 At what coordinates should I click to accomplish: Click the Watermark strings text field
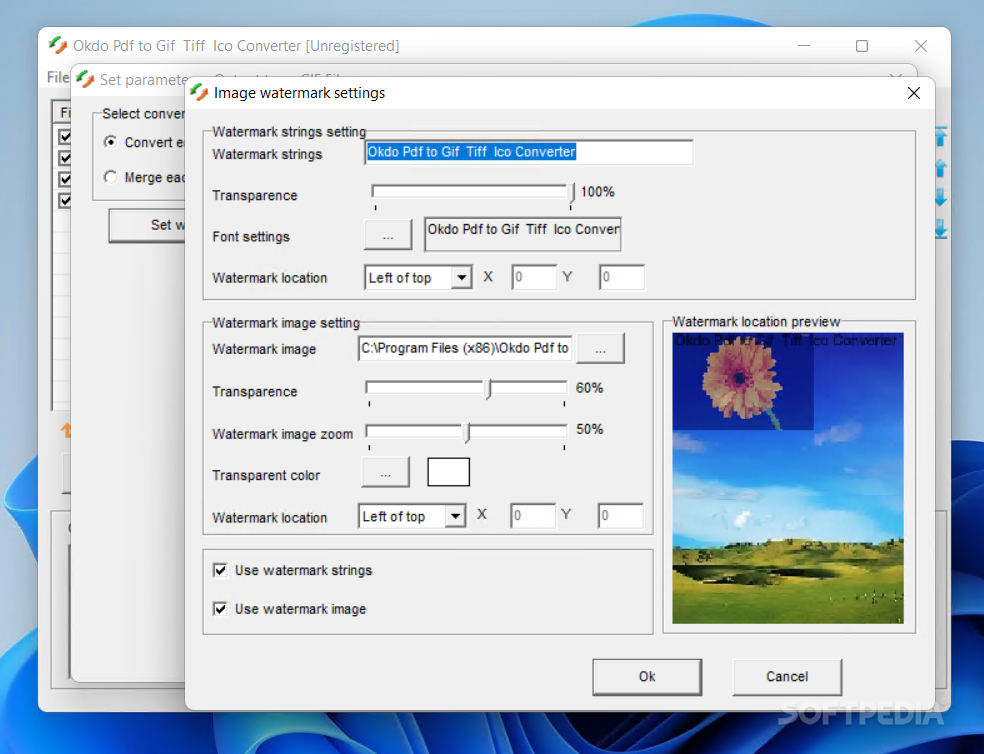click(528, 153)
